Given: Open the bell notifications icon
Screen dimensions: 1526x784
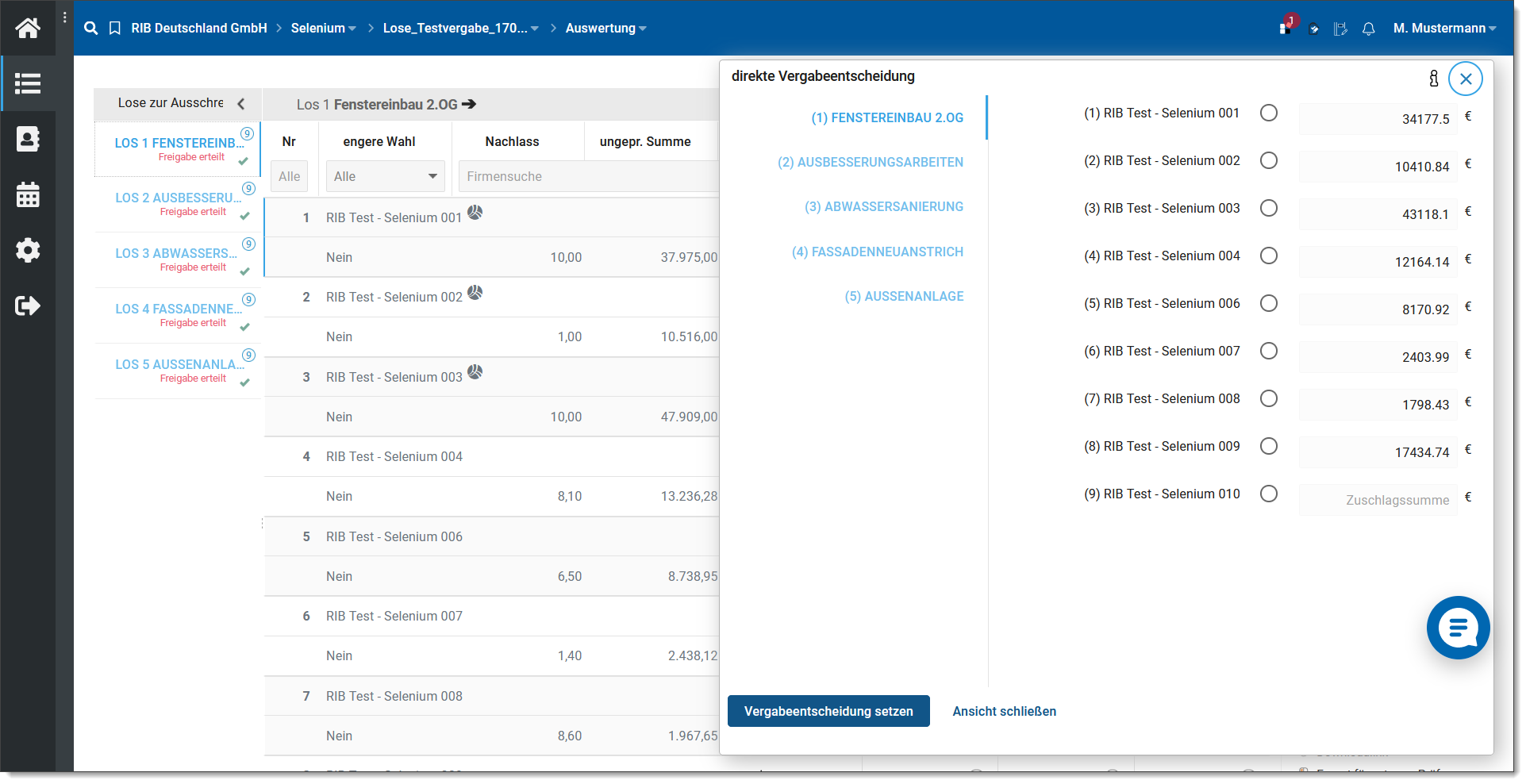Looking at the screenshot, I should point(1369,29).
